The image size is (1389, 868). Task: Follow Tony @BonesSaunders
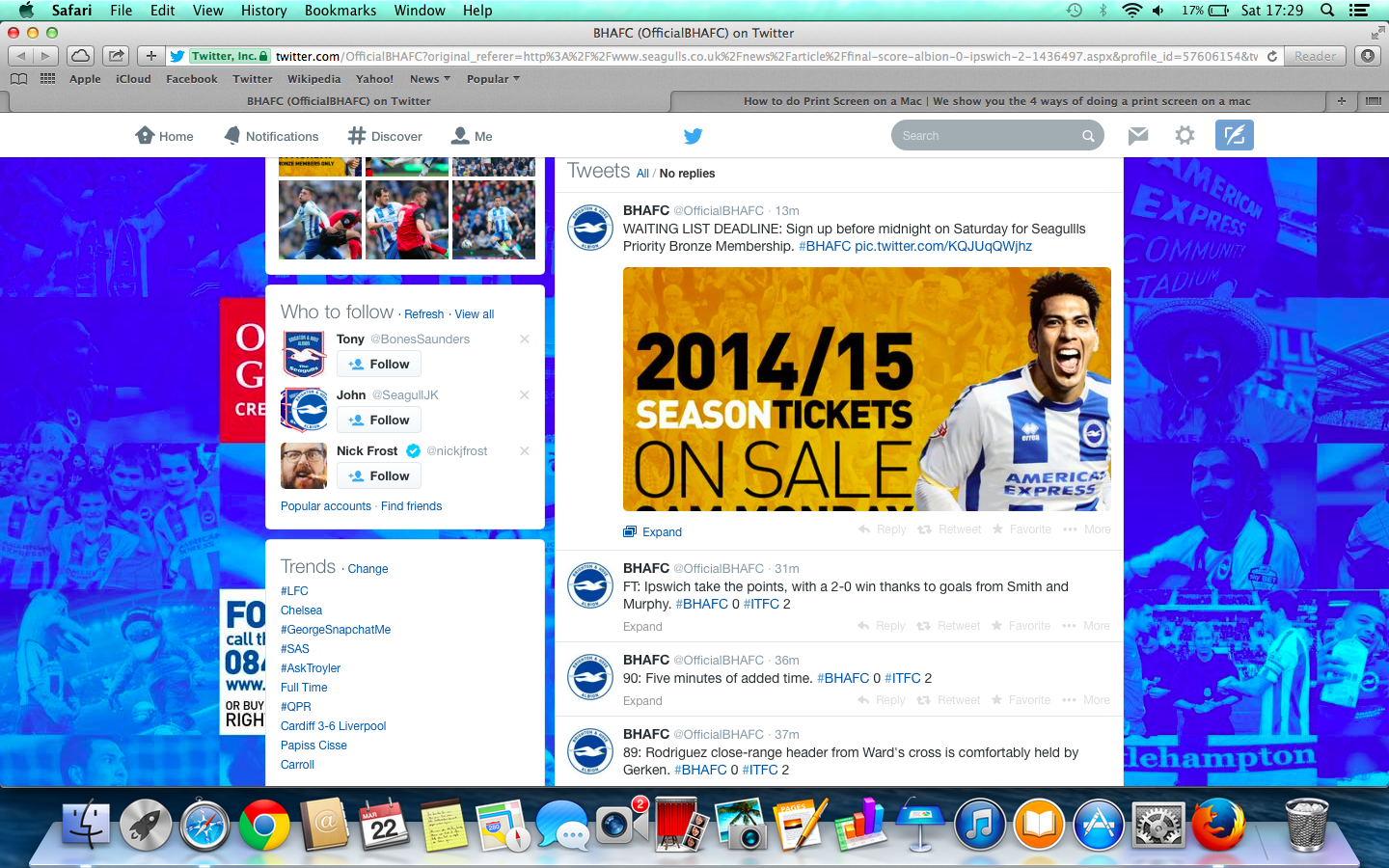point(379,365)
